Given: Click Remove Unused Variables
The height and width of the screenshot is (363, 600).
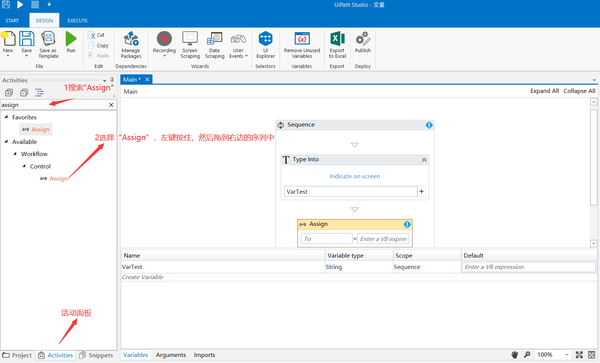Looking at the screenshot, I should (x=302, y=44).
